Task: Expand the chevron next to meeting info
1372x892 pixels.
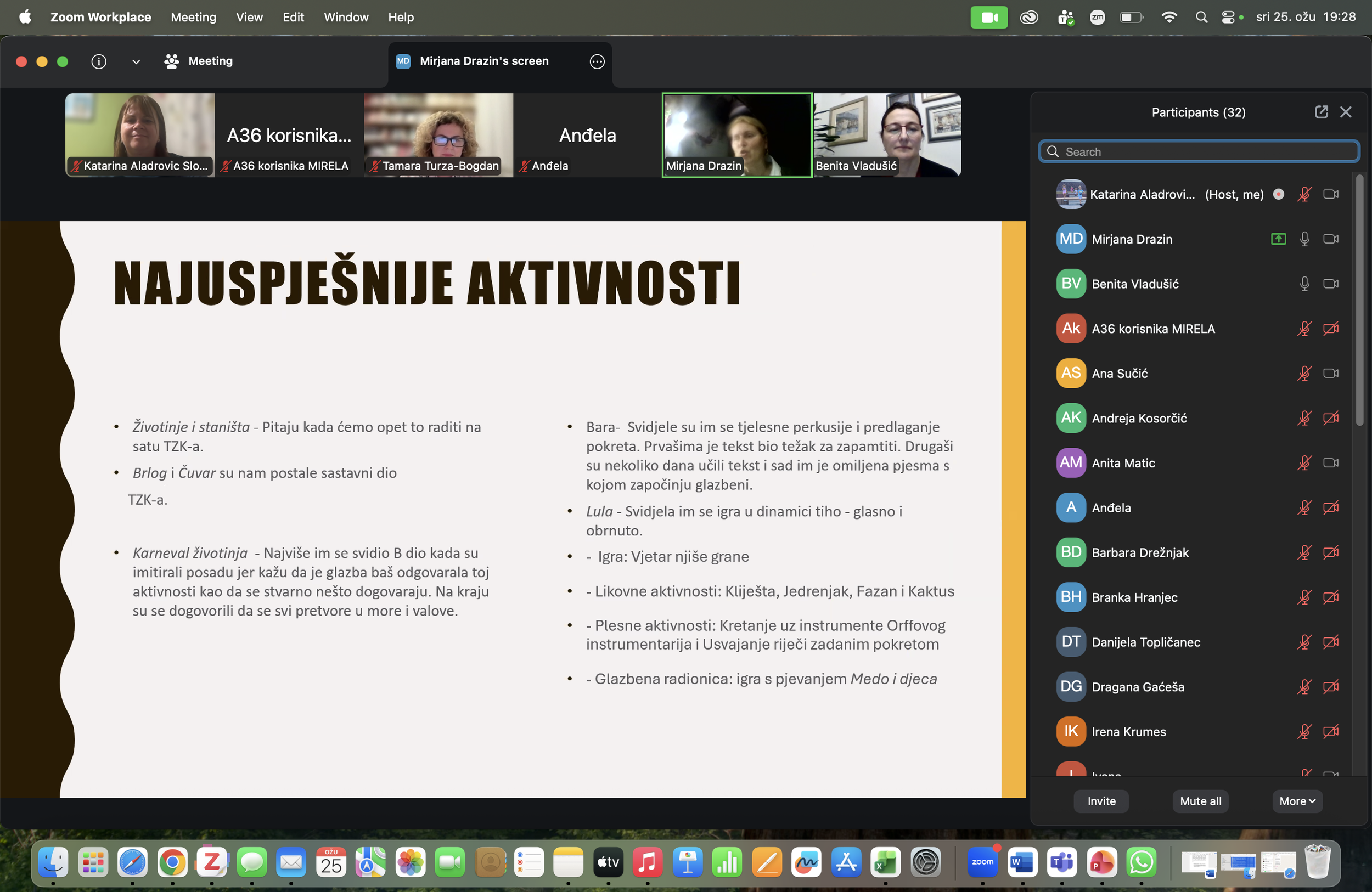Action: (x=136, y=61)
